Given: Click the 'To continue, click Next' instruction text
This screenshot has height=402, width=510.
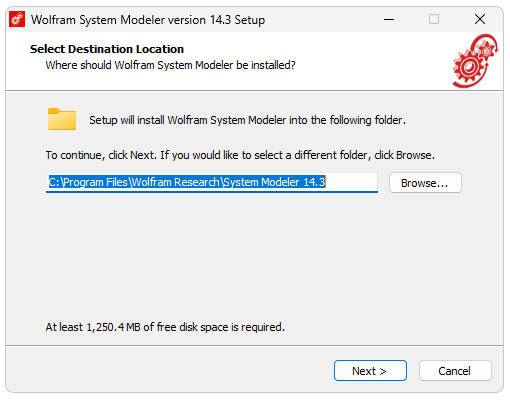Looking at the screenshot, I should (240, 155).
